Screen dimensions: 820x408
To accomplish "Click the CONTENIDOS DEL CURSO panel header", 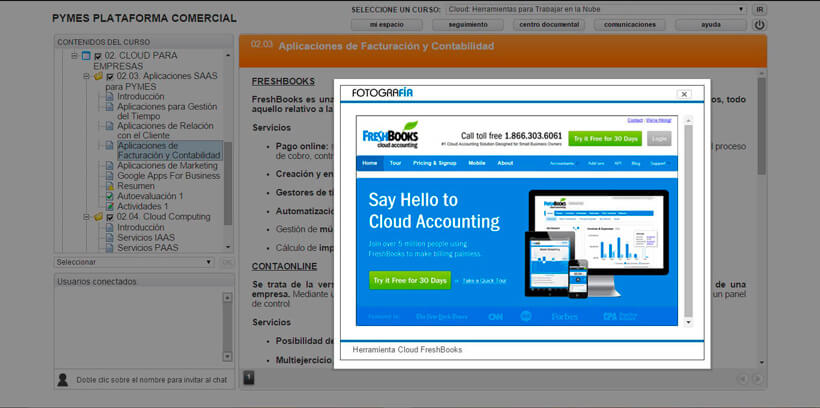I will coord(144,42).
